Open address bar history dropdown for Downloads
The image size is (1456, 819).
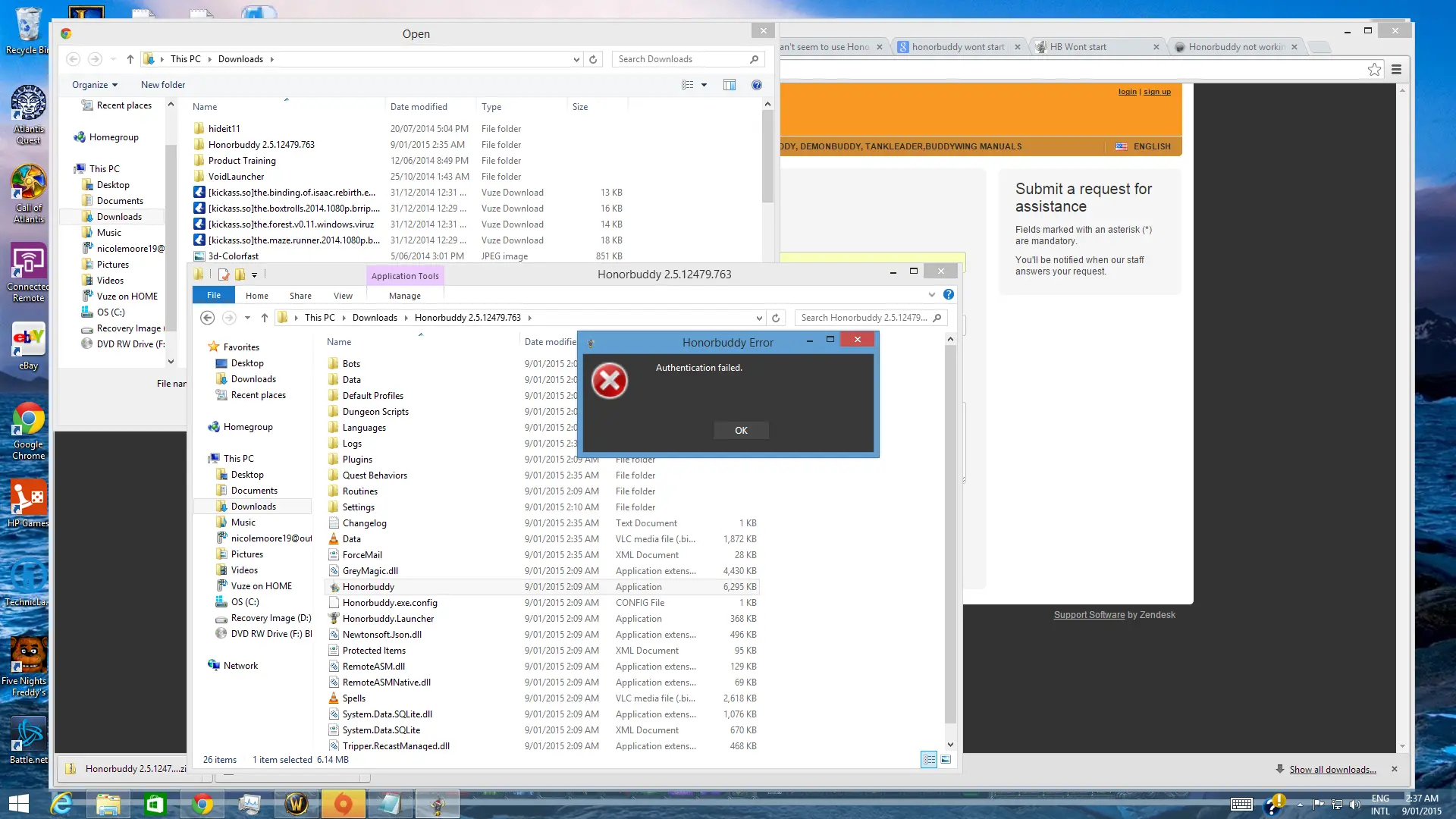point(576,59)
